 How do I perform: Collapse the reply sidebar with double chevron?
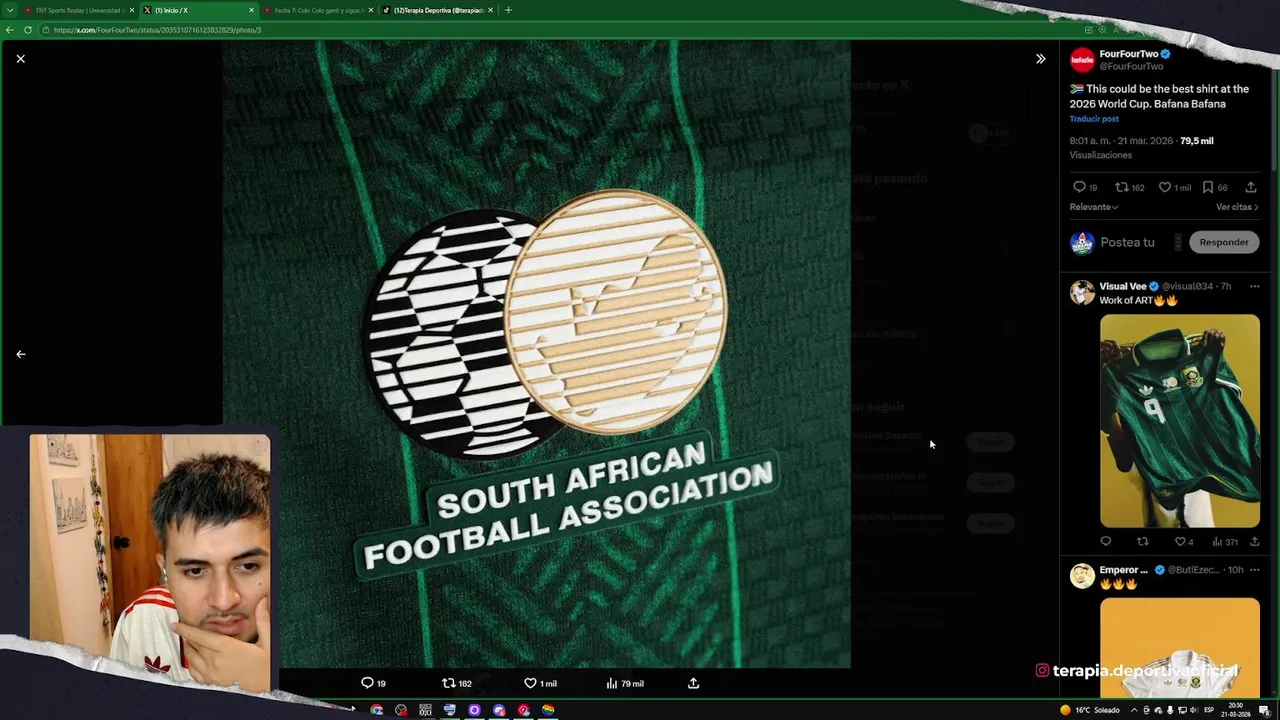1040,59
